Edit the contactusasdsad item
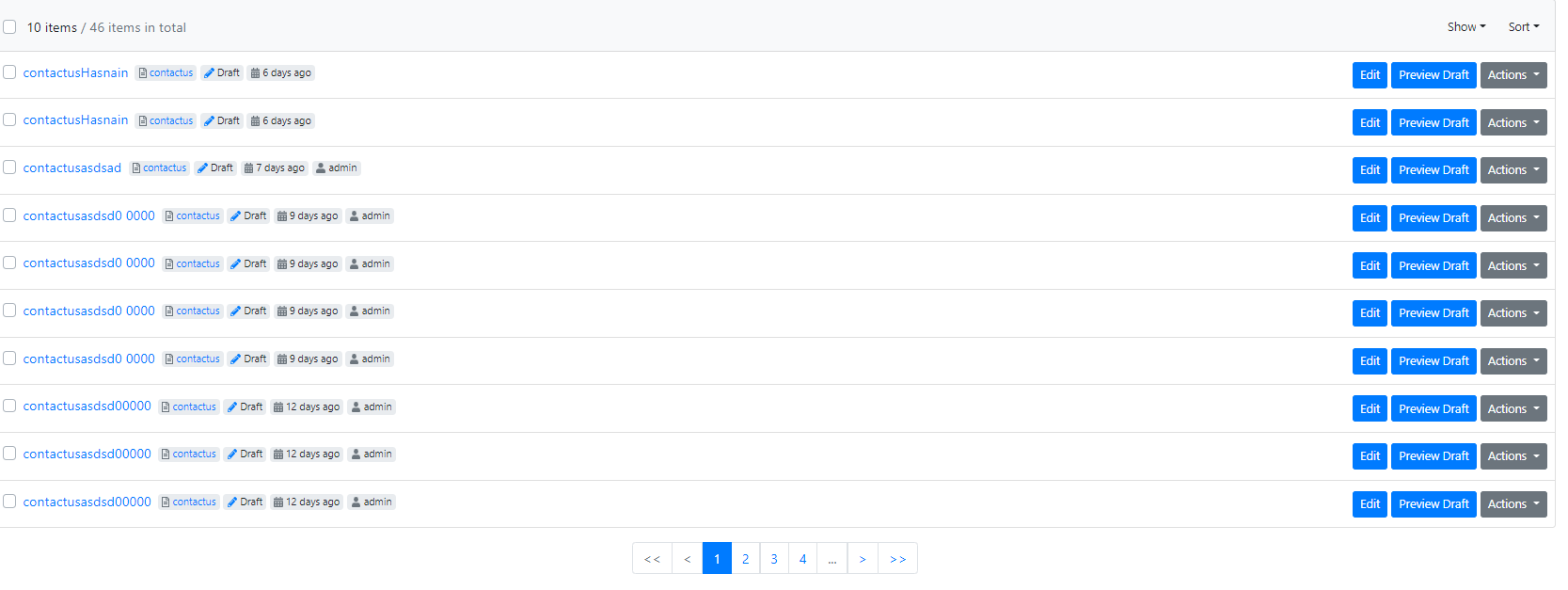Image resolution: width=1568 pixels, height=590 pixels. coord(1370,170)
